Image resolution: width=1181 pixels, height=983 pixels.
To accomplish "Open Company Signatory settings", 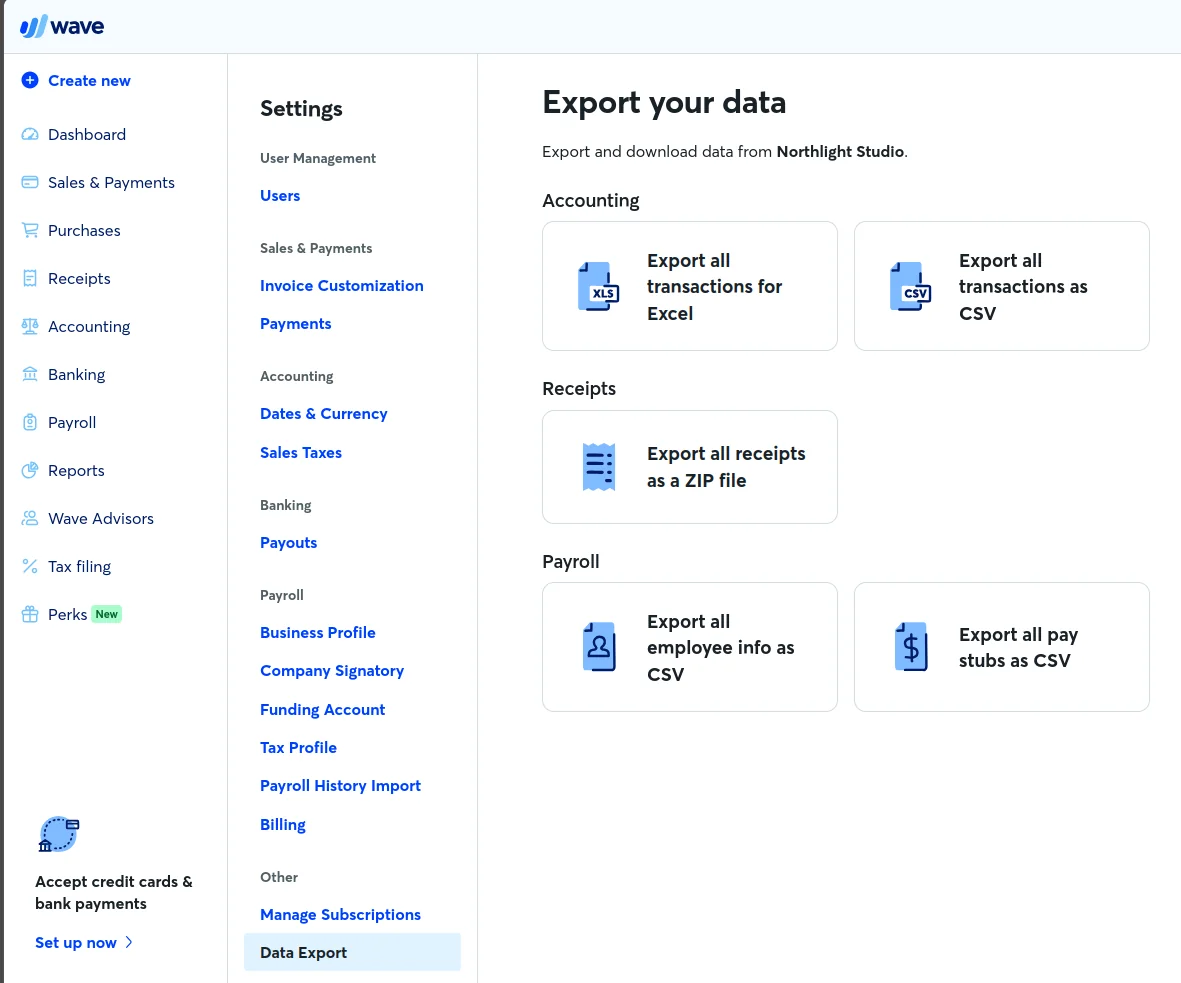I will click(332, 671).
